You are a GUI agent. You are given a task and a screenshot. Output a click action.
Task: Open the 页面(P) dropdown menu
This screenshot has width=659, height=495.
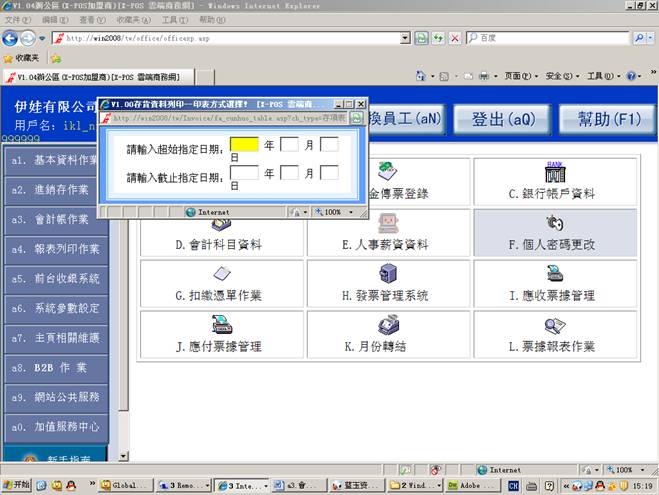point(518,76)
